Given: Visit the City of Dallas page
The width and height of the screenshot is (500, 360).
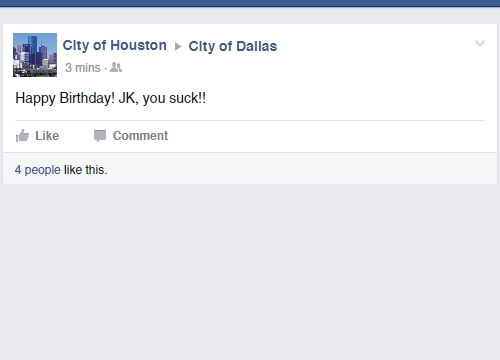Looking at the screenshot, I should click(233, 46).
